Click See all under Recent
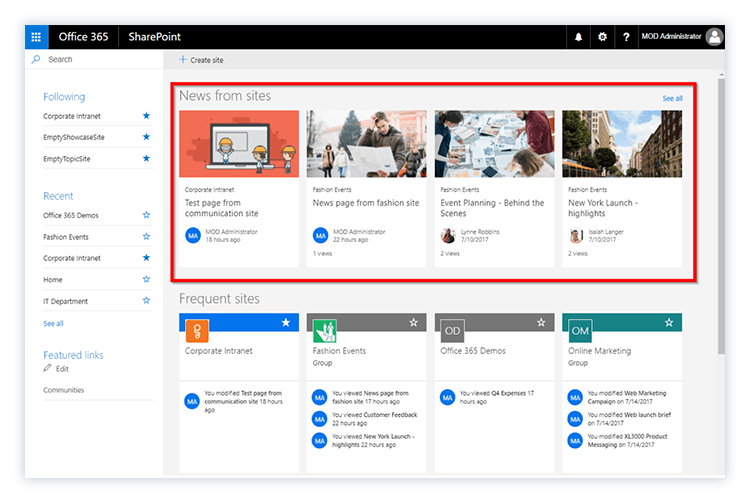This screenshot has height=503, width=750. [x=53, y=324]
